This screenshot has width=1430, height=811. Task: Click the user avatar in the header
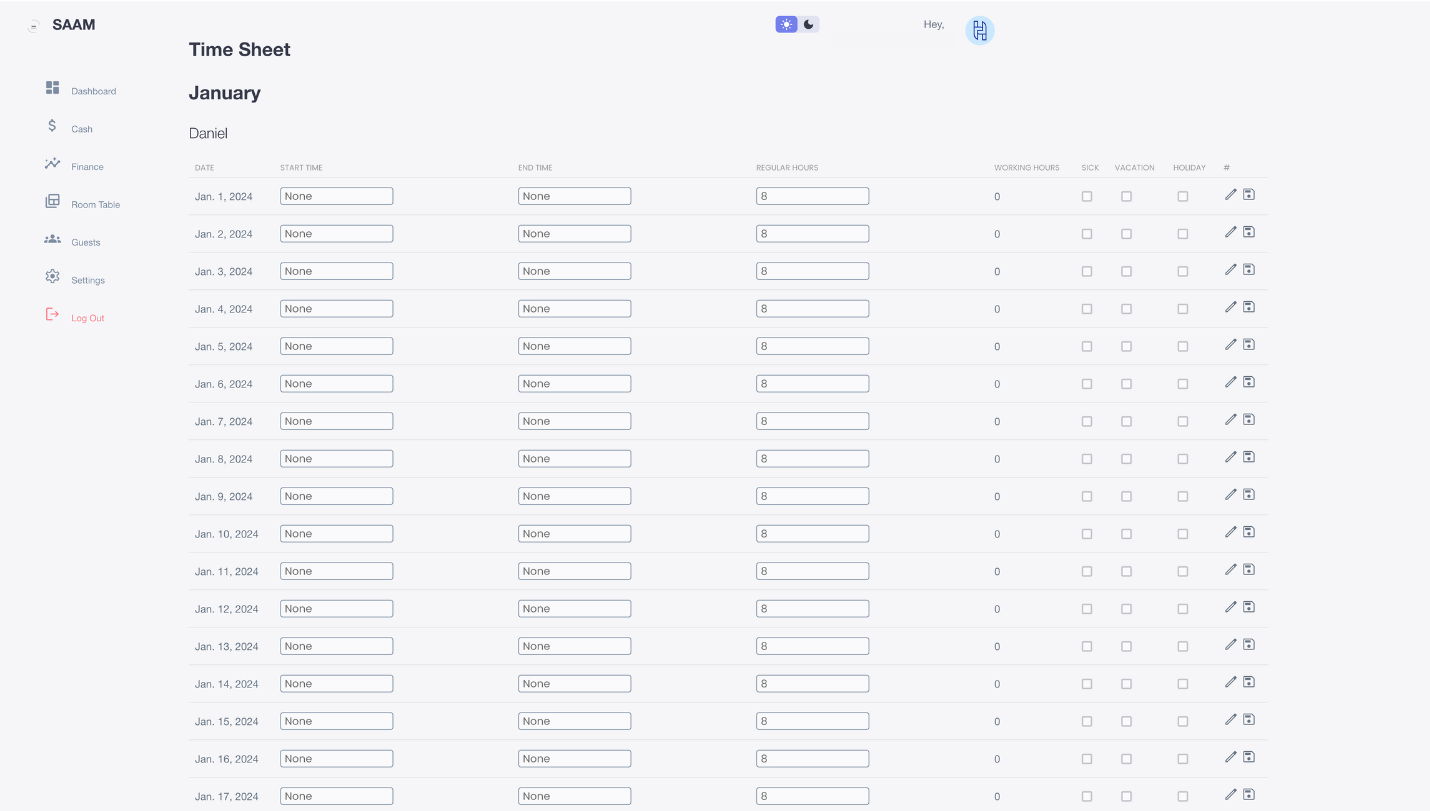click(980, 30)
